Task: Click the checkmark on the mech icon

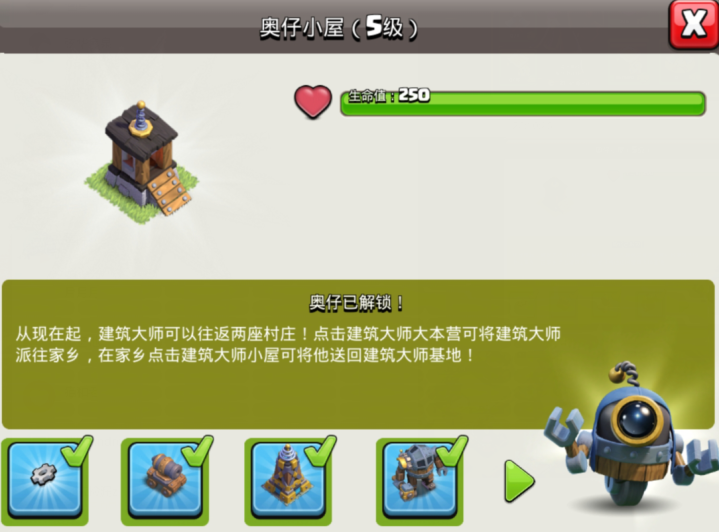Action: click(452, 450)
